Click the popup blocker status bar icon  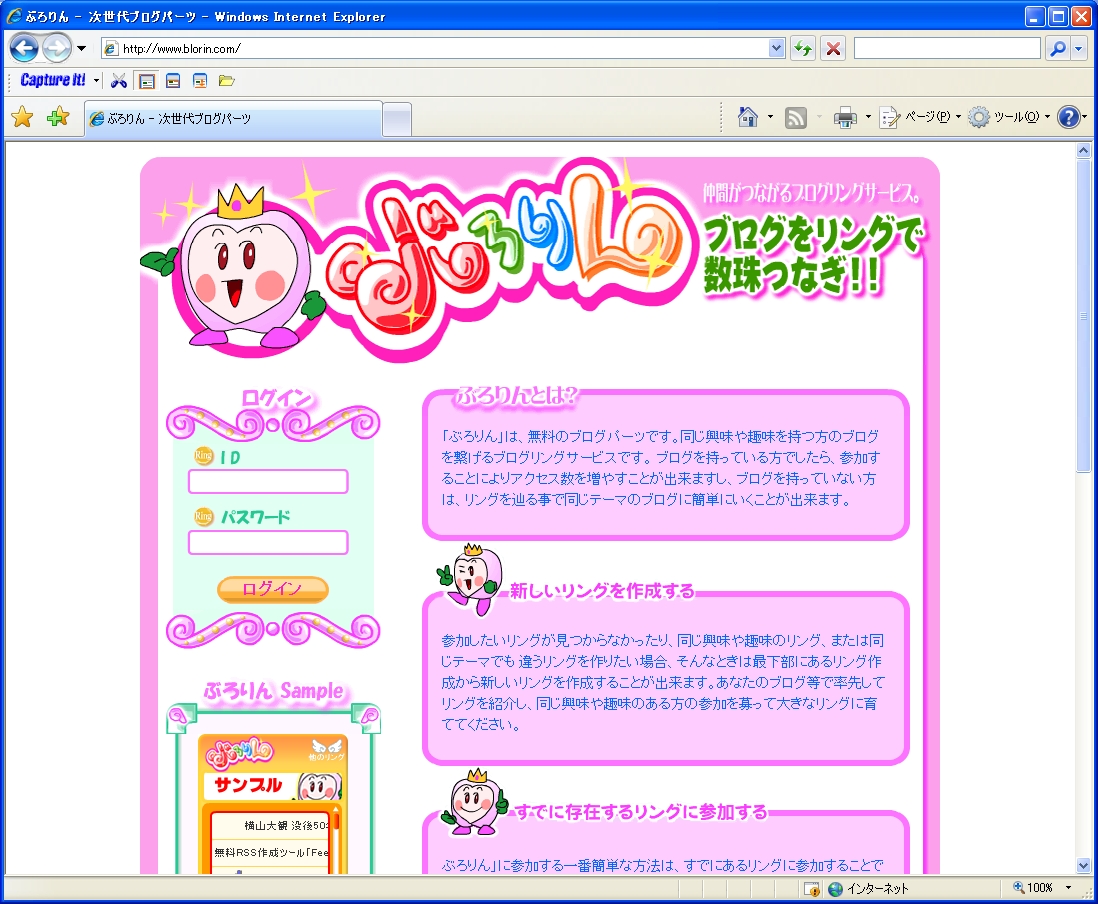[812, 889]
